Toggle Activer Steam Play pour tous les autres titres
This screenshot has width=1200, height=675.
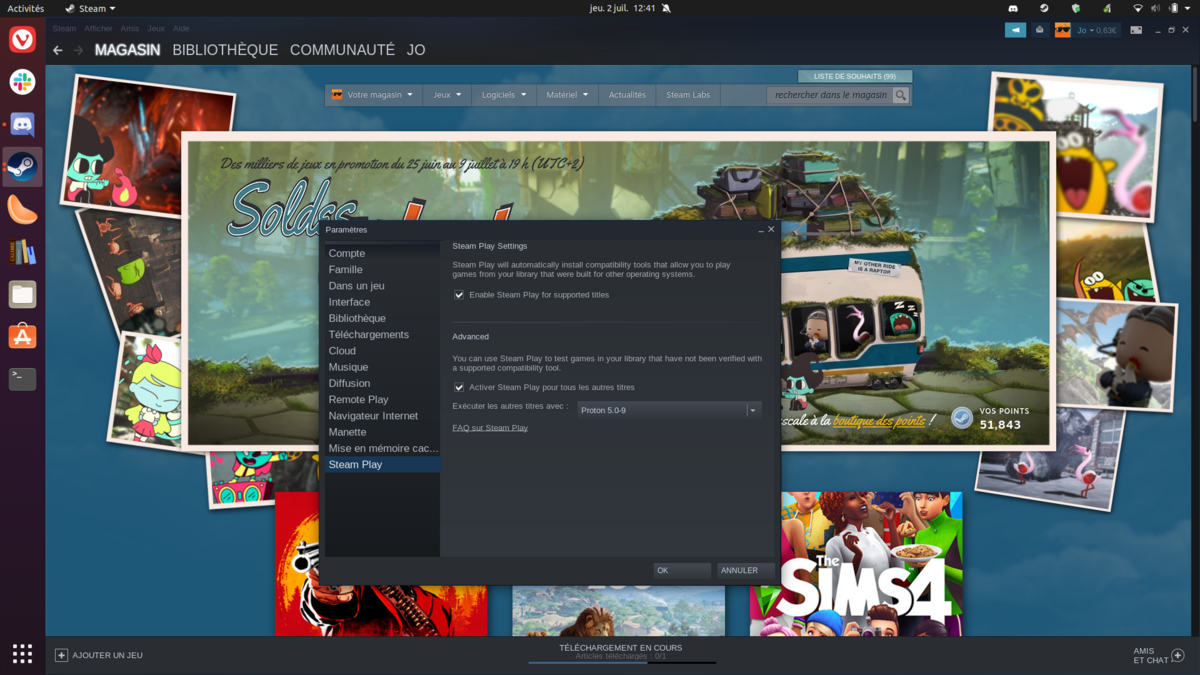pyautogui.click(x=459, y=387)
